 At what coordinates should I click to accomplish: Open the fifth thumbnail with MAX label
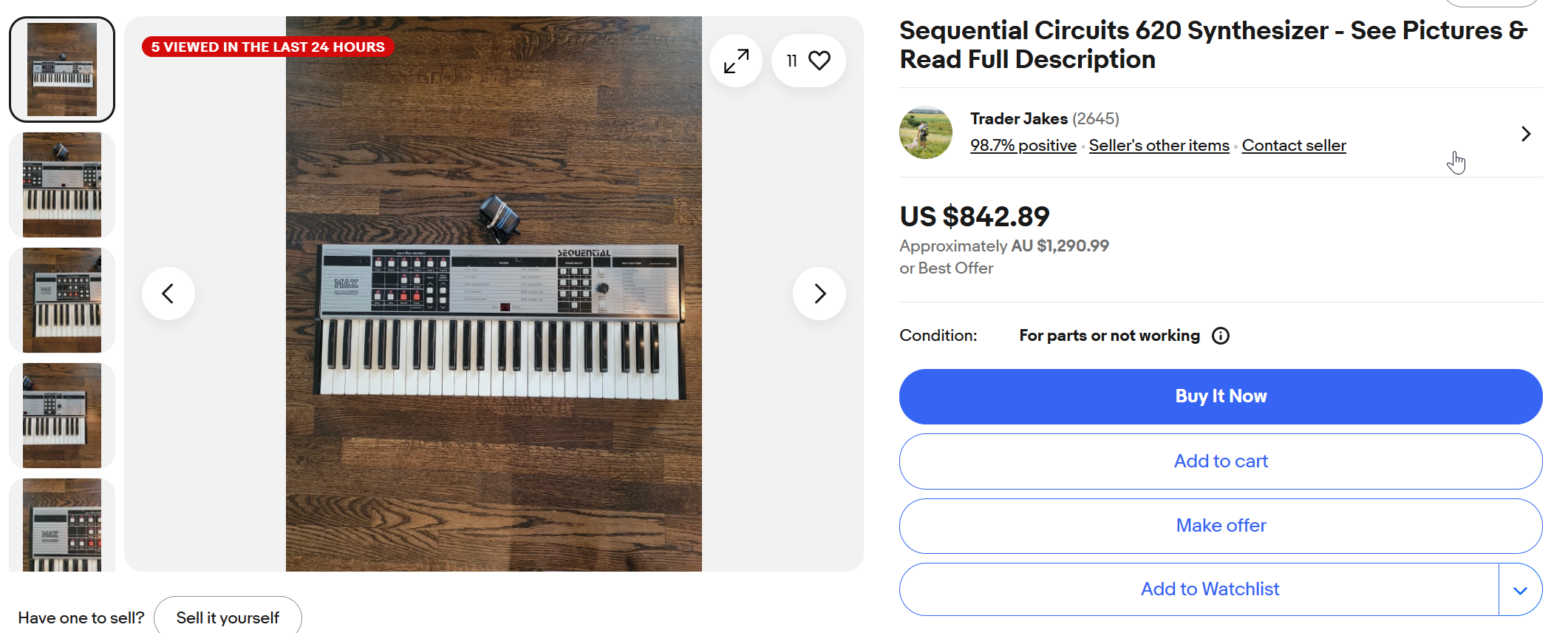[x=62, y=525]
